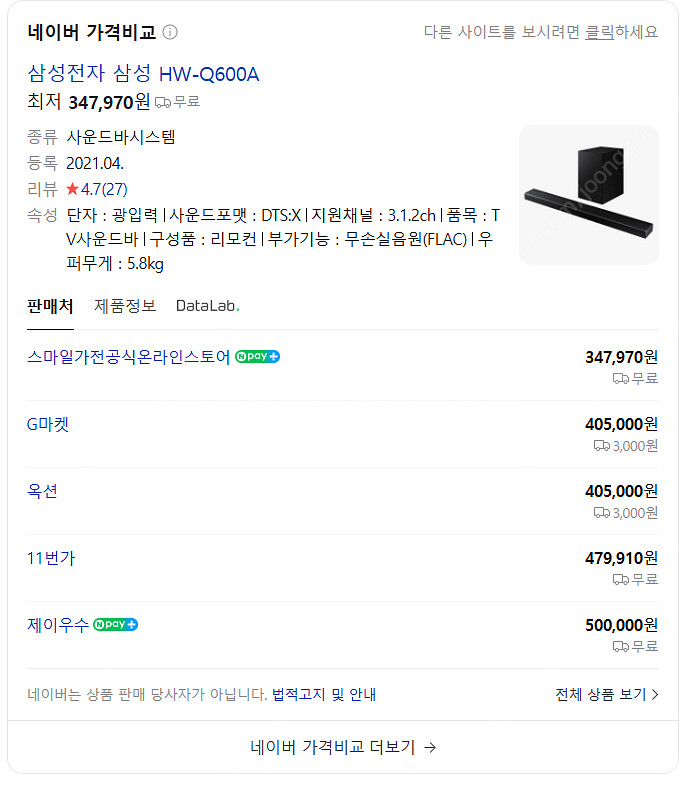Open the 제품정보 tab
The width and height of the screenshot is (685, 789).
point(125,306)
